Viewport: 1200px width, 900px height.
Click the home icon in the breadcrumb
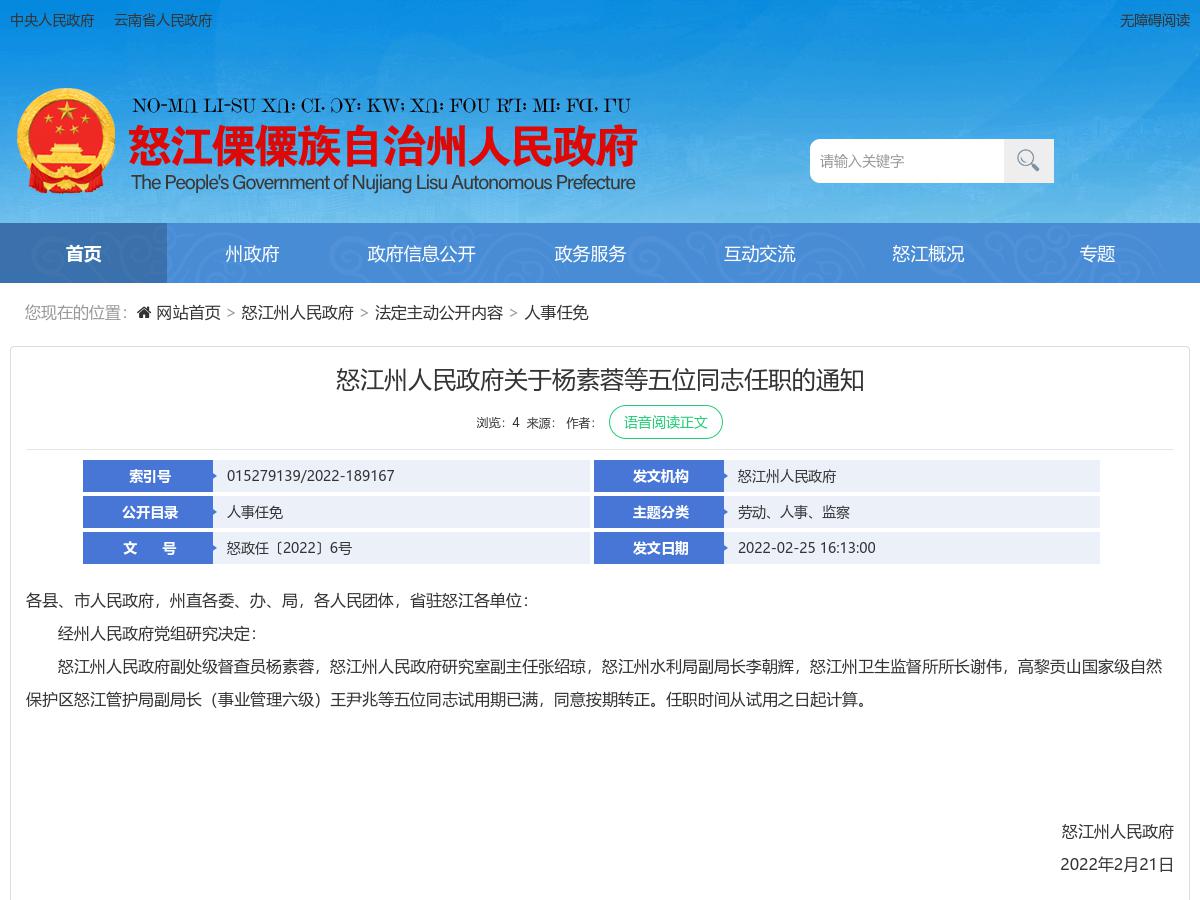point(142,313)
